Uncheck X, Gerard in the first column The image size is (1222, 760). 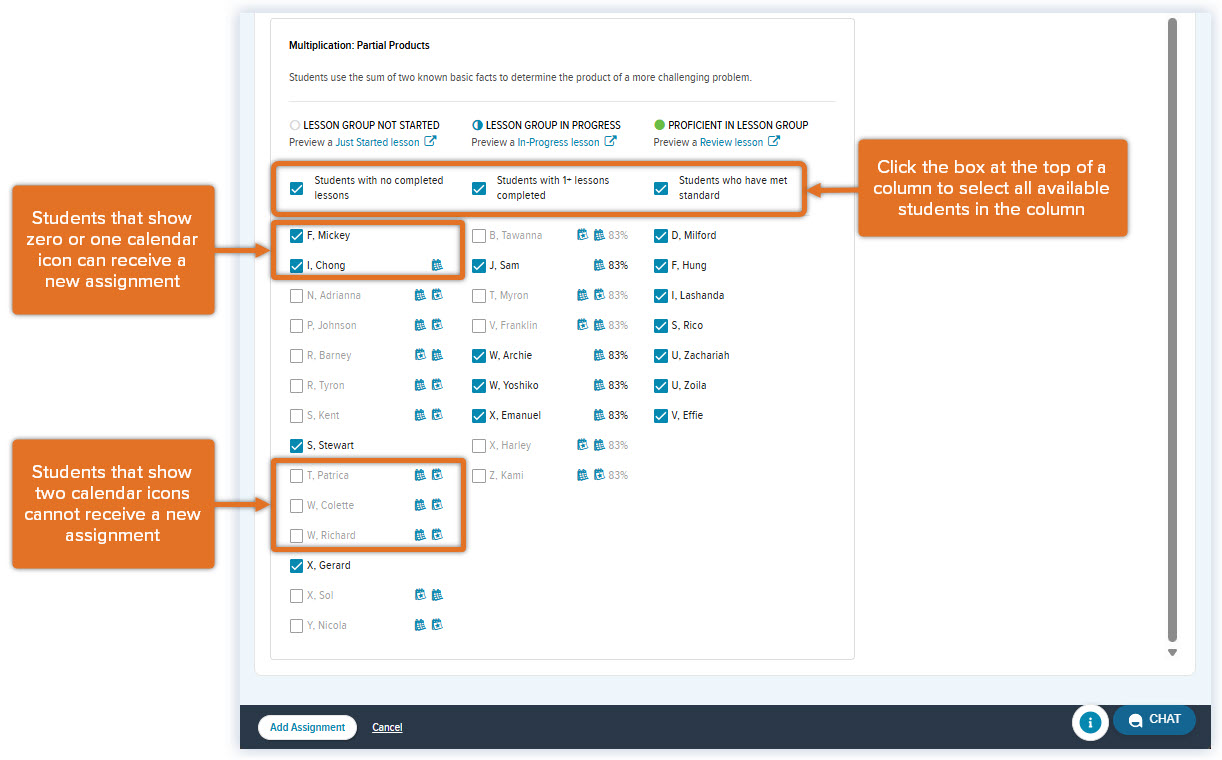click(x=296, y=566)
